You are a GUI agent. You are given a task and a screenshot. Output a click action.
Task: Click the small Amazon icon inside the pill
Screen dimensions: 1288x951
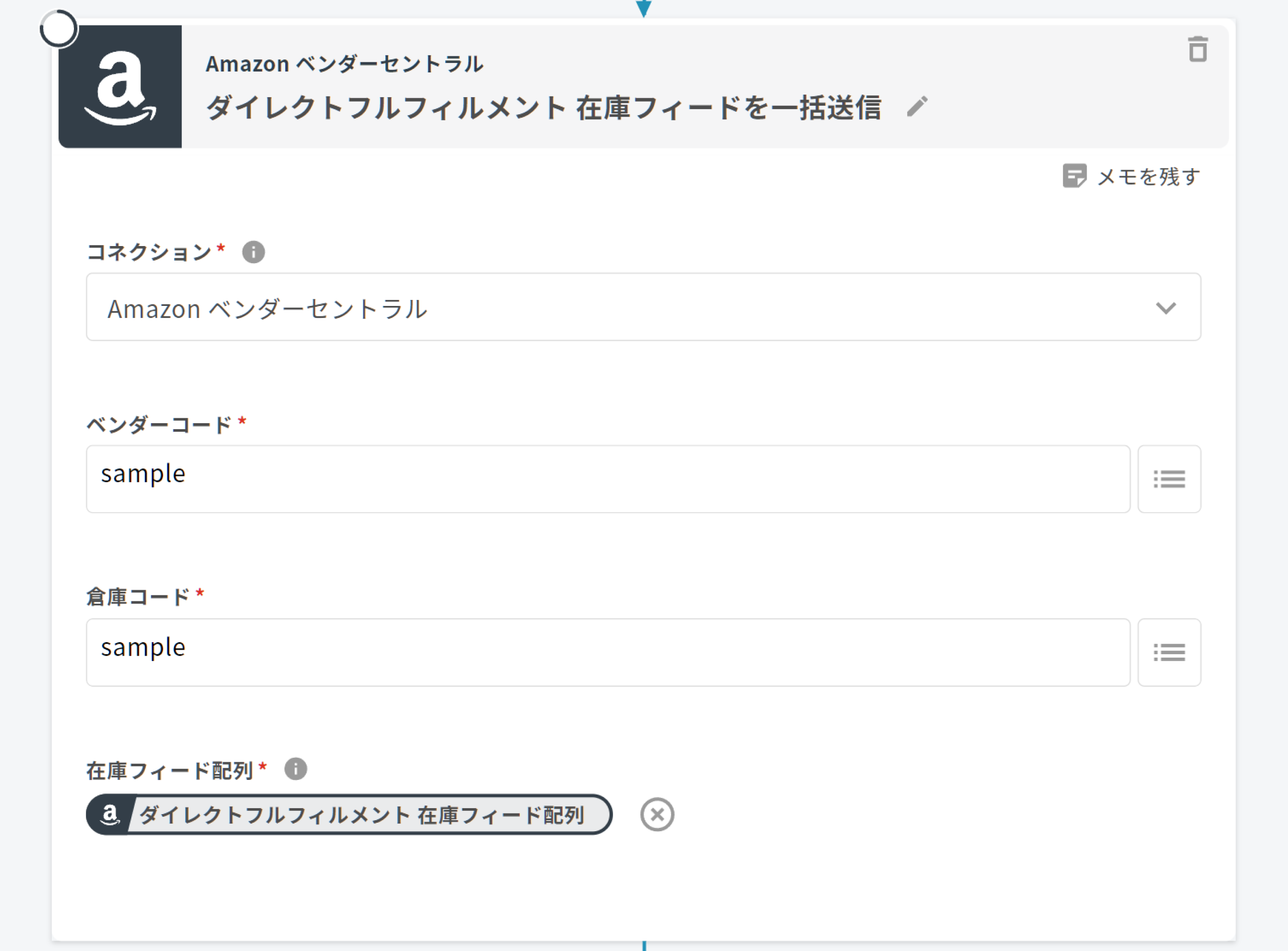tap(109, 815)
